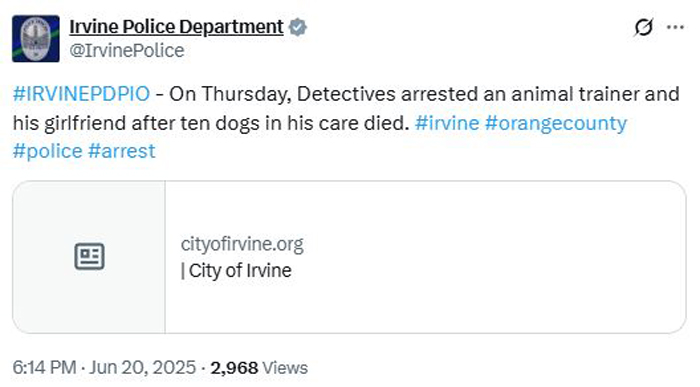This screenshot has width=700, height=387.
Task: Click the 6:14 PM timestamp
Action: (x=44, y=368)
